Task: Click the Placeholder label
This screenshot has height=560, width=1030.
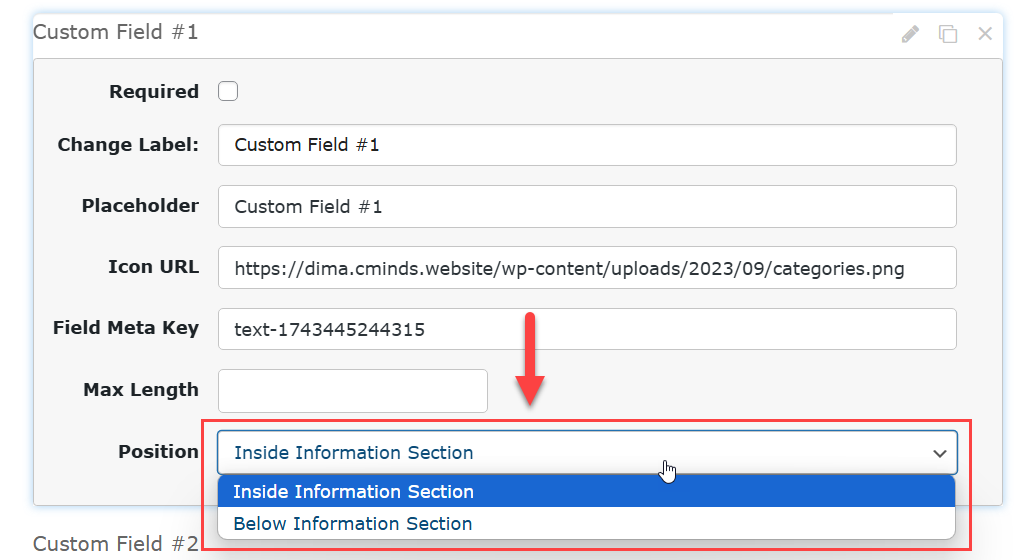Action: pos(140,206)
